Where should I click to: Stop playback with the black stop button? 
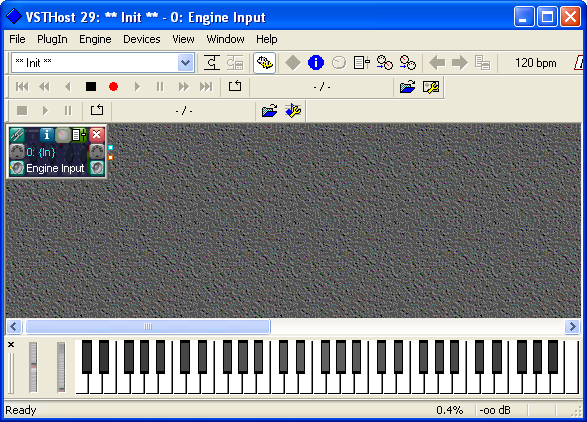coord(91,87)
